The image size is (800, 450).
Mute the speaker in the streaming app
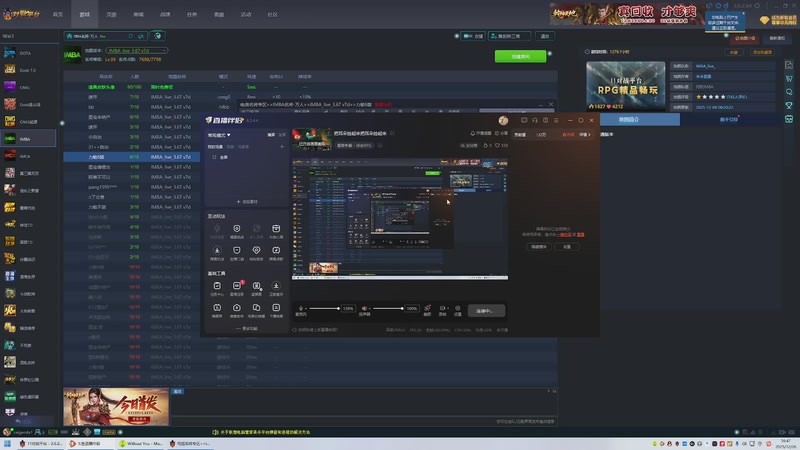(364, 308)
